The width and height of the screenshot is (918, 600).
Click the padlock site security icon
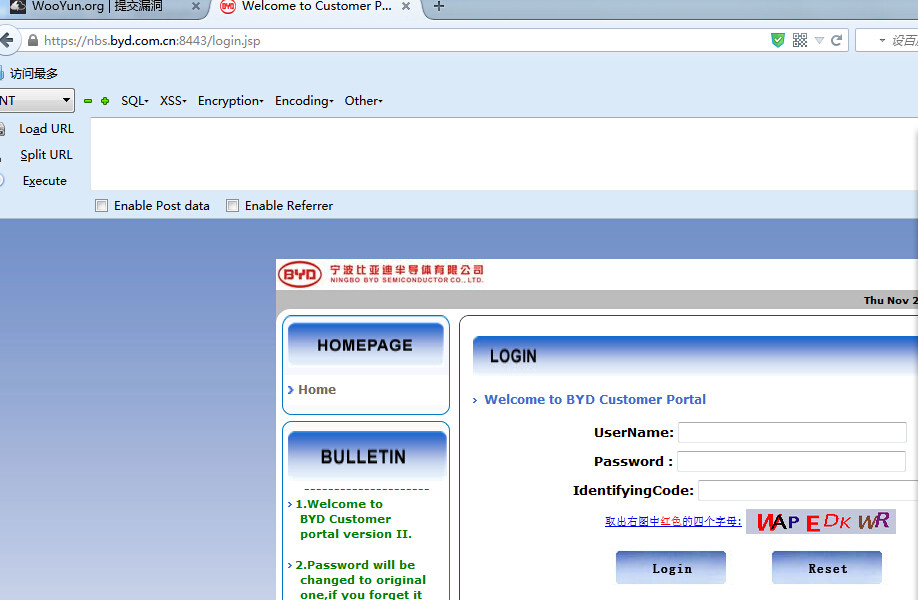tap(33, 40)
